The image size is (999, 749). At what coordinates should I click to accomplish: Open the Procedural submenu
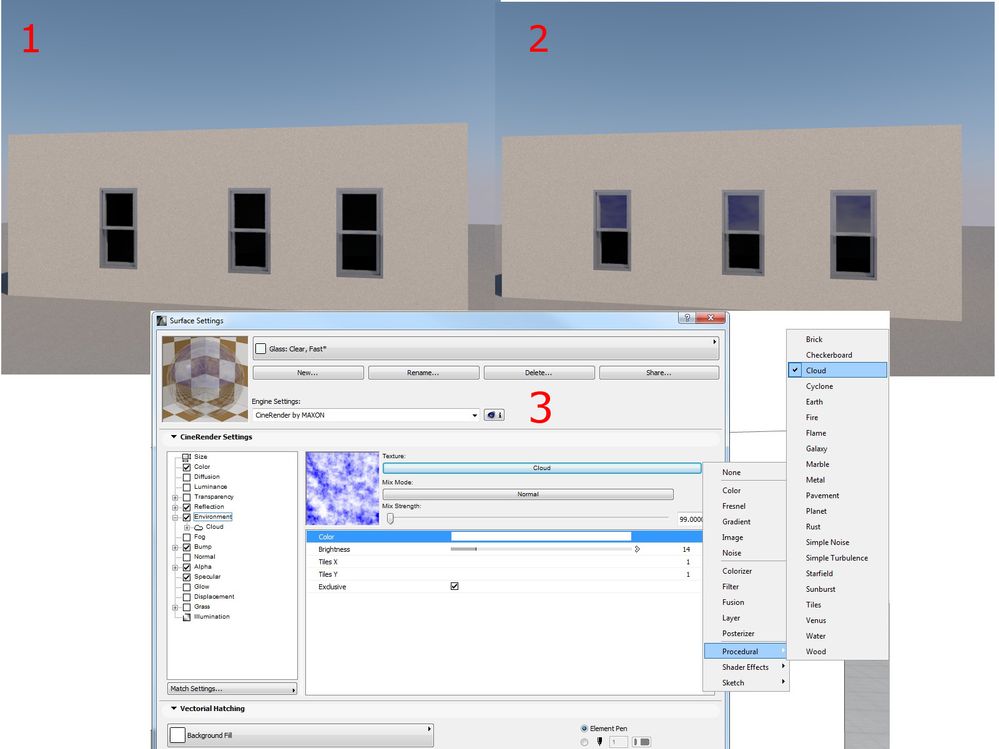745,652
